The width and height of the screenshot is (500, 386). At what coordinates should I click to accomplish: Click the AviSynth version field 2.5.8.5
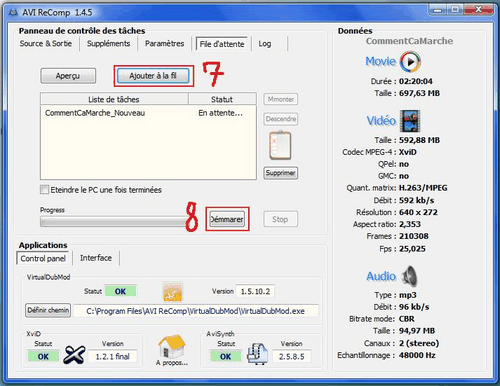click(x=291, y=357)
